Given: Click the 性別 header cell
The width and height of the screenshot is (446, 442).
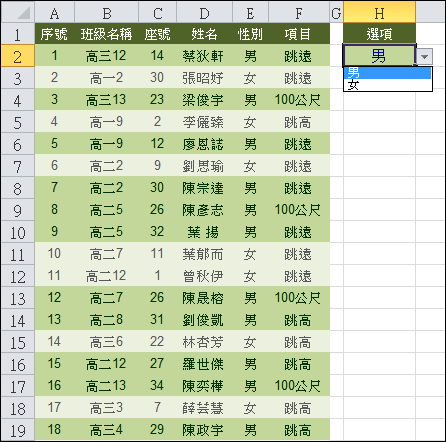Looking at the screenshot, I should click(x=250, y=34).
